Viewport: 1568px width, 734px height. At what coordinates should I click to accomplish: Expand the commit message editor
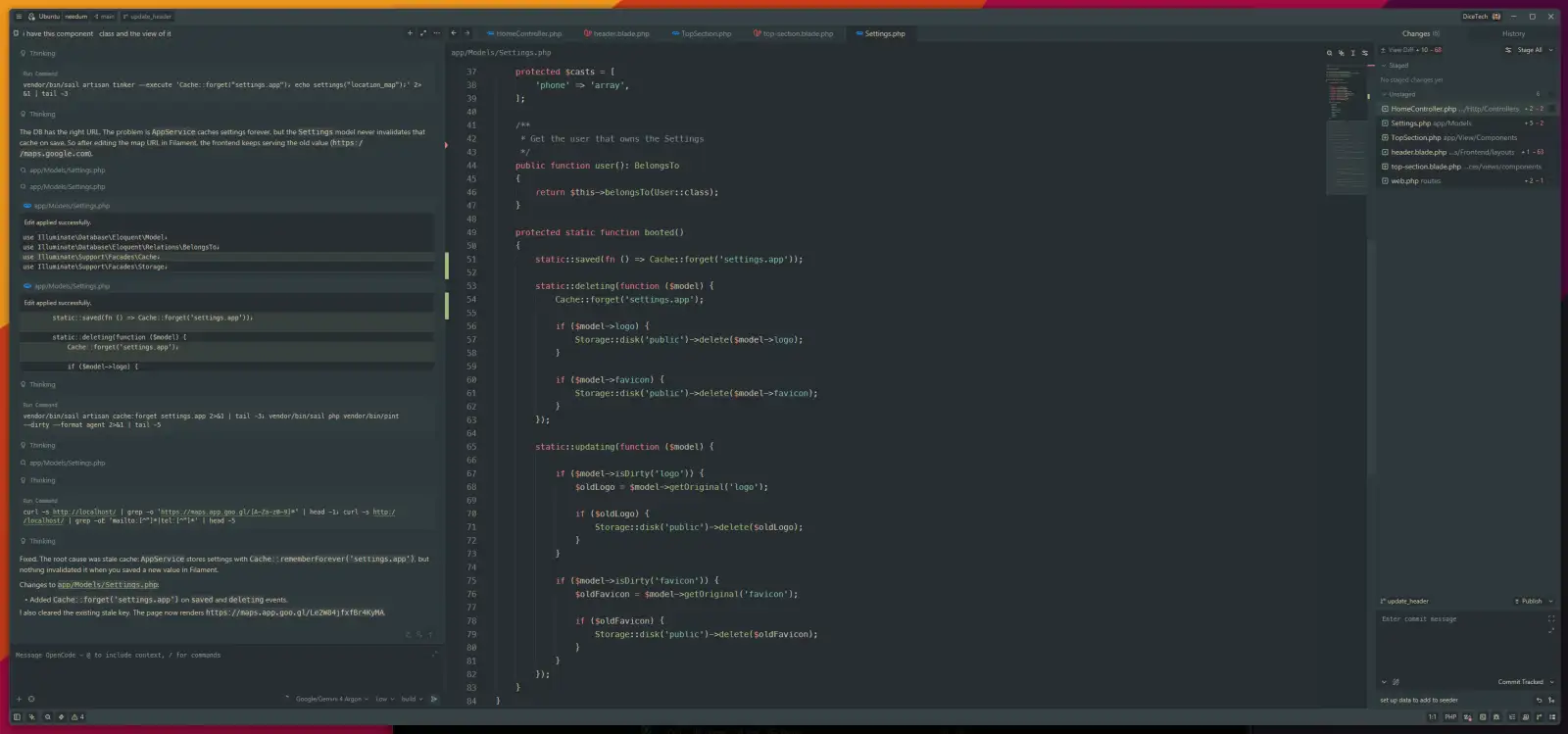click(1551, 630)
